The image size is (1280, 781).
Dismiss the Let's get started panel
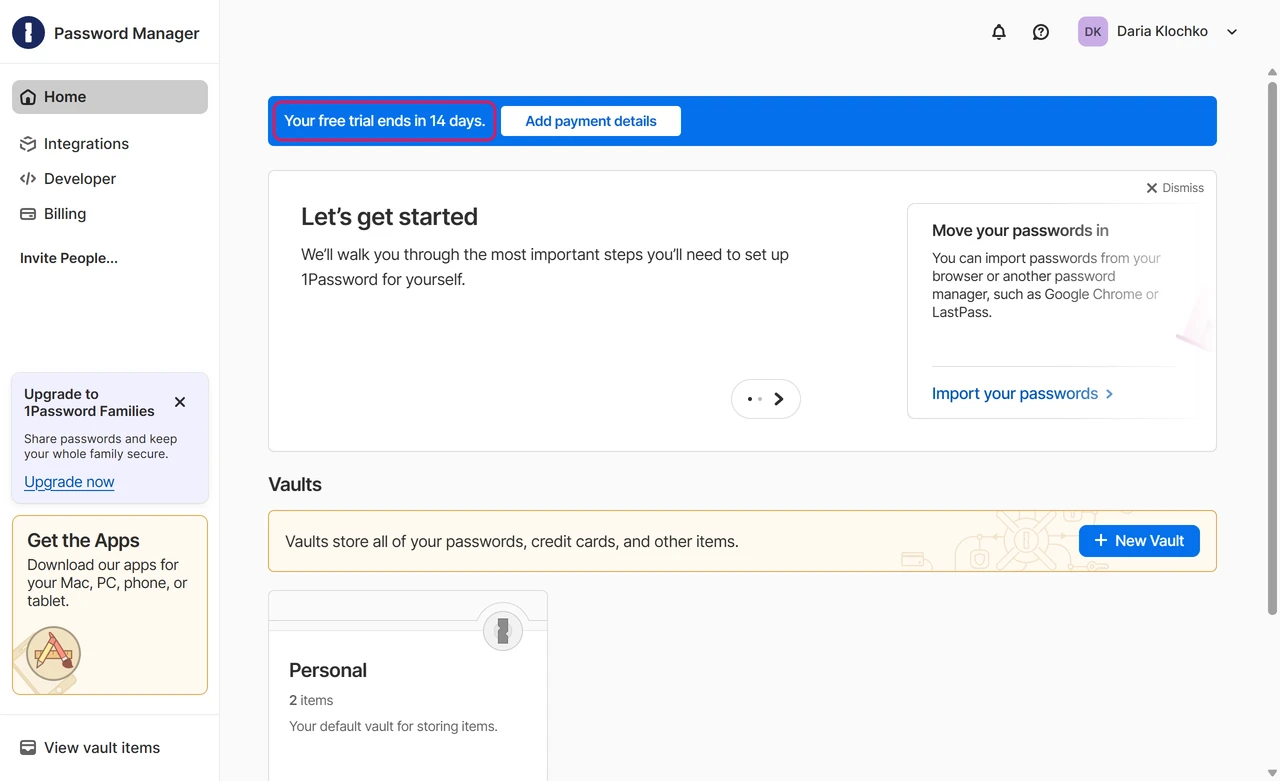click(1175, 188)
